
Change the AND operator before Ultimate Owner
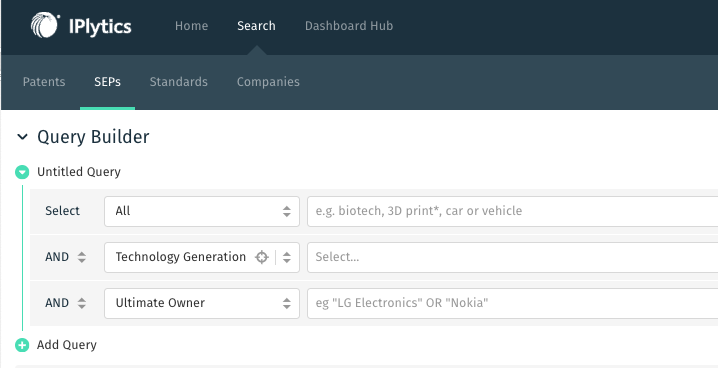(65, 303)
